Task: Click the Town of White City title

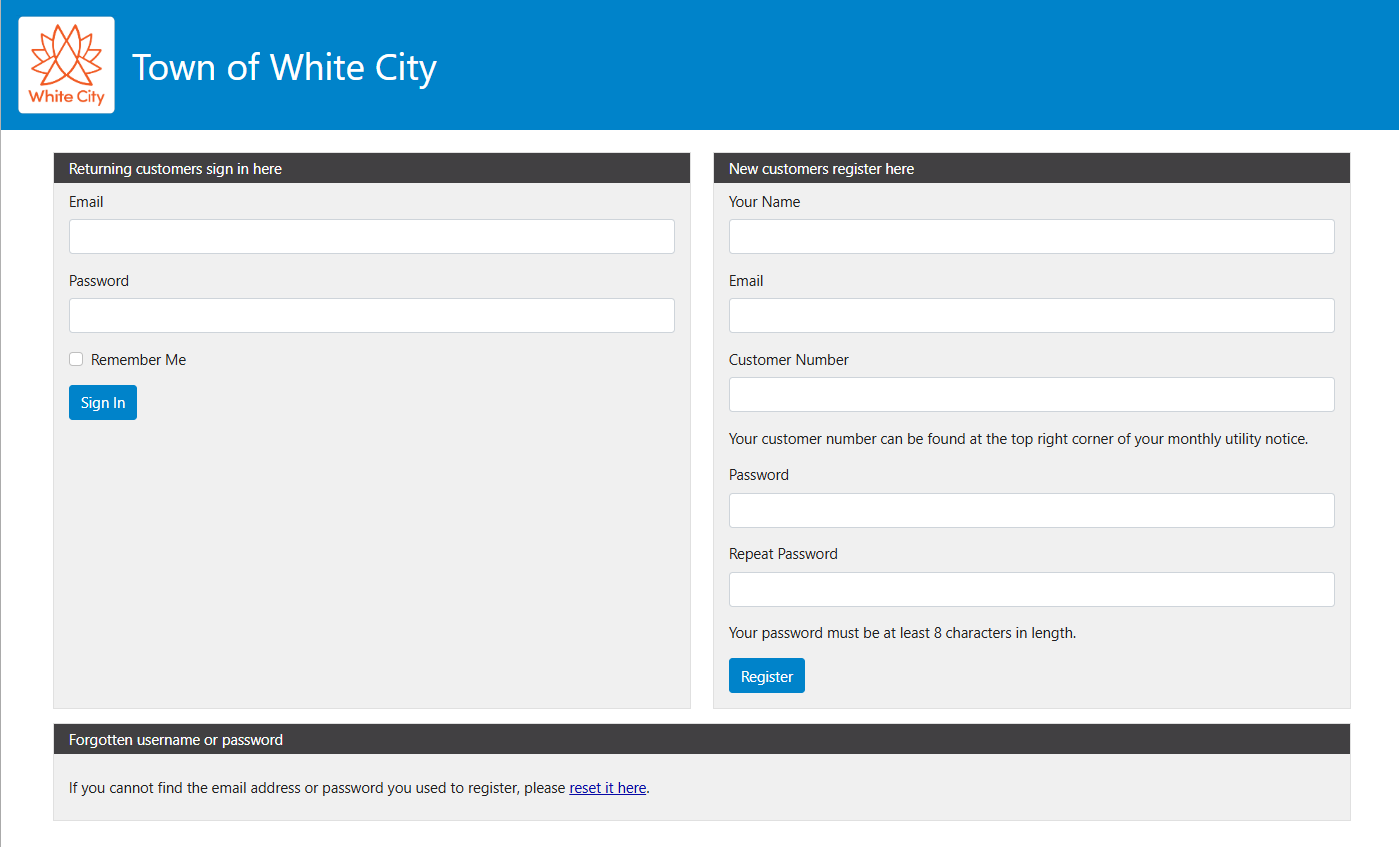Action: [x=284, y=67]
